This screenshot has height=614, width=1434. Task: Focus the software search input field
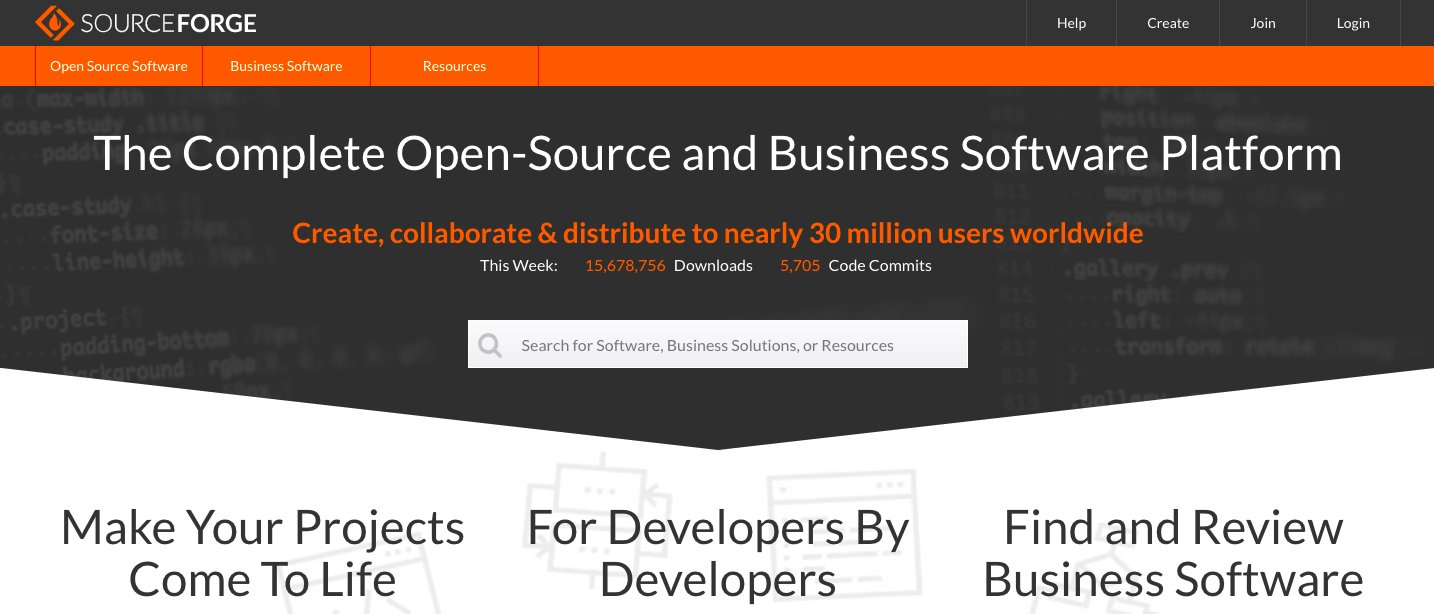point(718,344)
